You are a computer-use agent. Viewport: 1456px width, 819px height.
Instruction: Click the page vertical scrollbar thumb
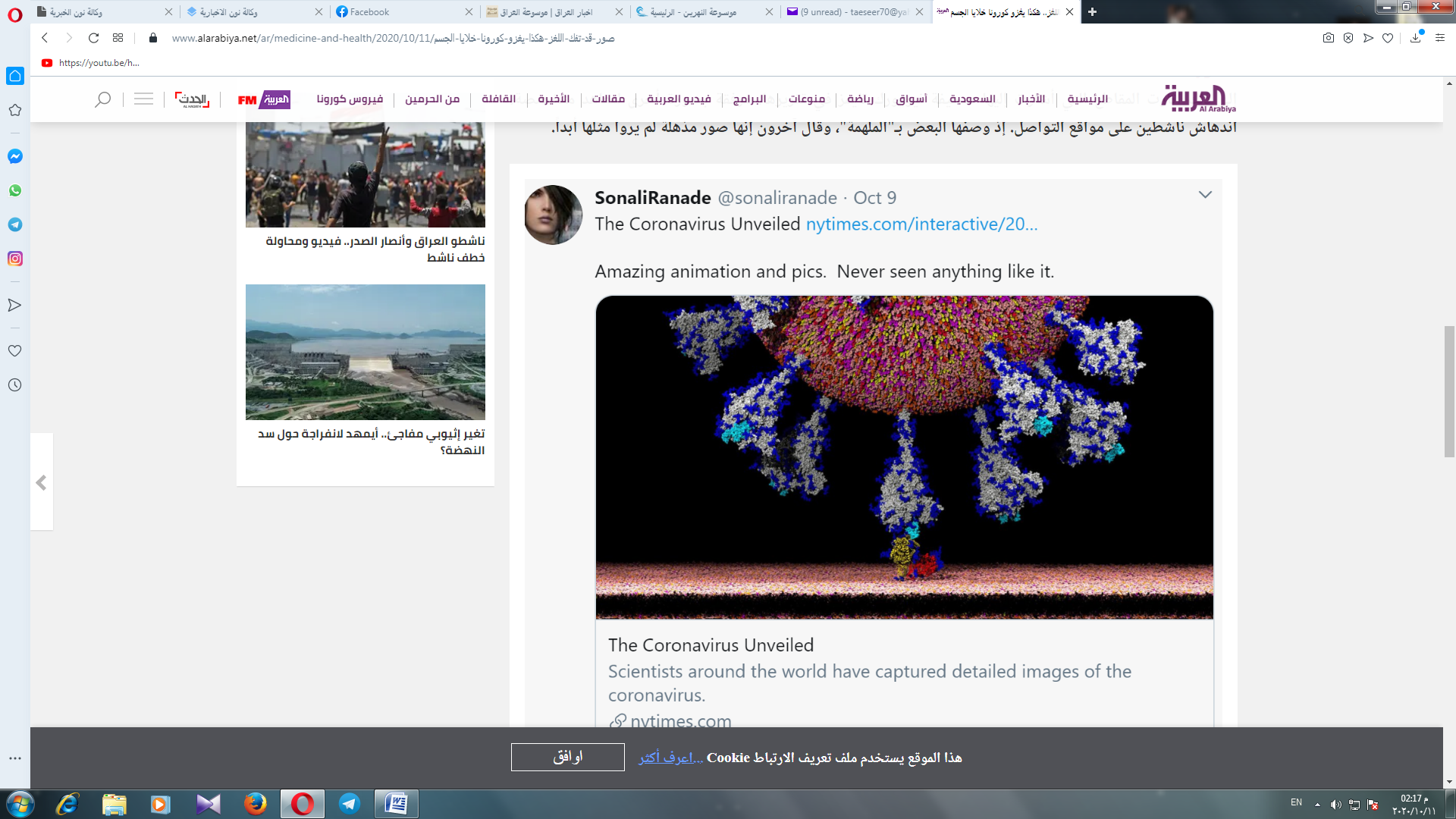point(1449,391)
